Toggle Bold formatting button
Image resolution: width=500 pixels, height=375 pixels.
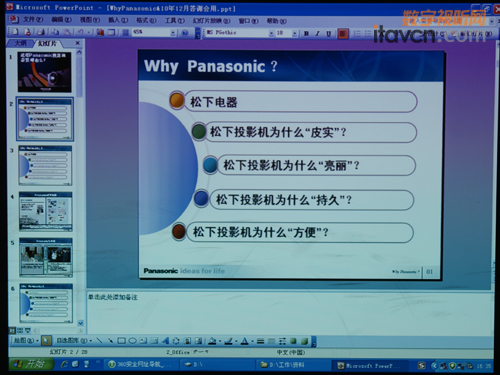306,33
